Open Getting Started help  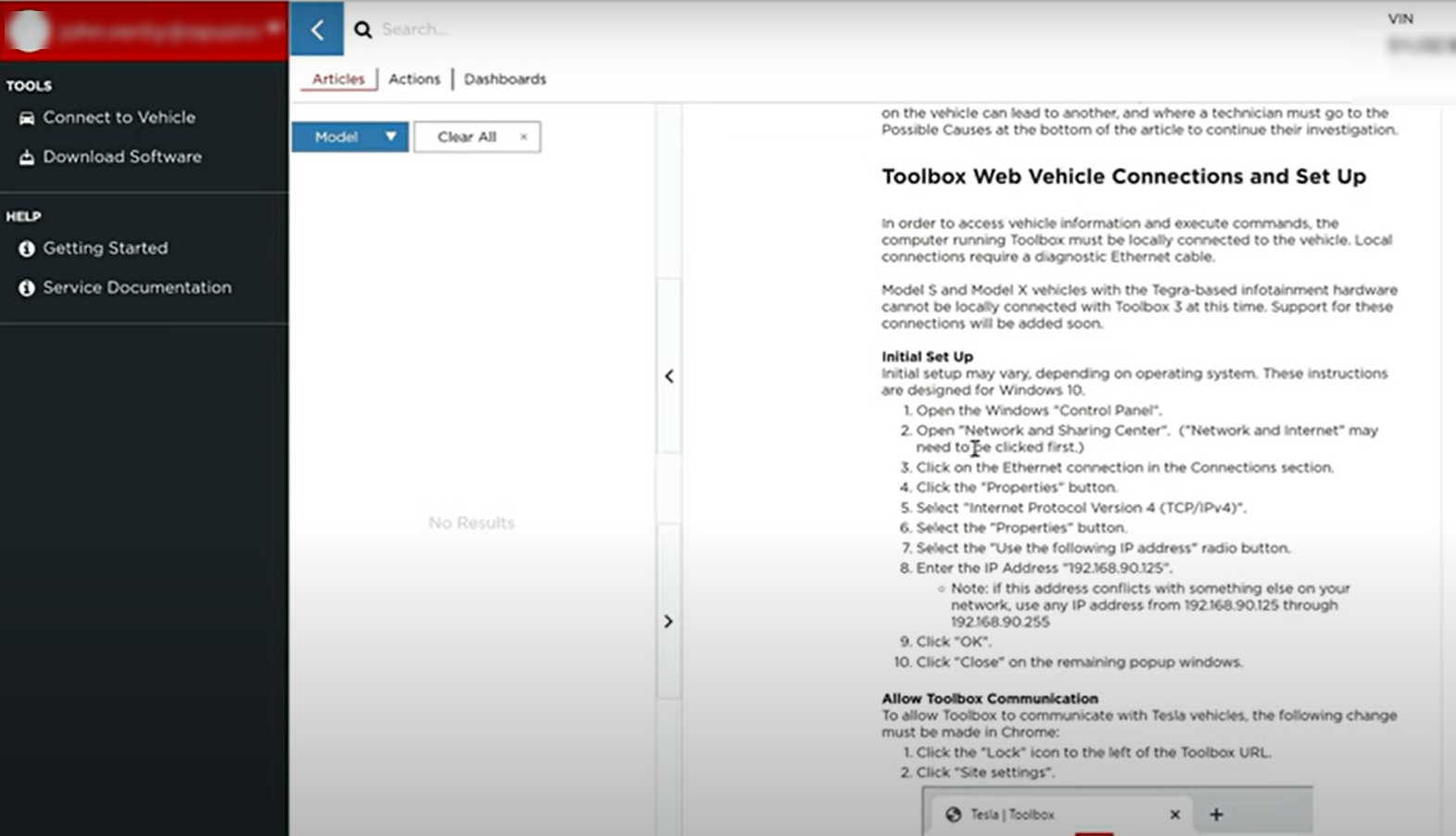click(106, 248)
